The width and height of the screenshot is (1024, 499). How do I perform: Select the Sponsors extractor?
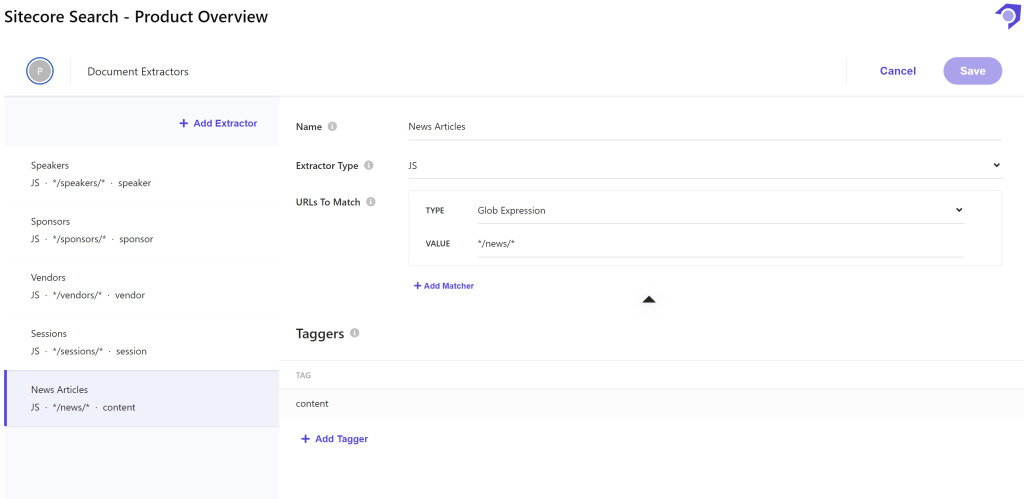point(142,231)
